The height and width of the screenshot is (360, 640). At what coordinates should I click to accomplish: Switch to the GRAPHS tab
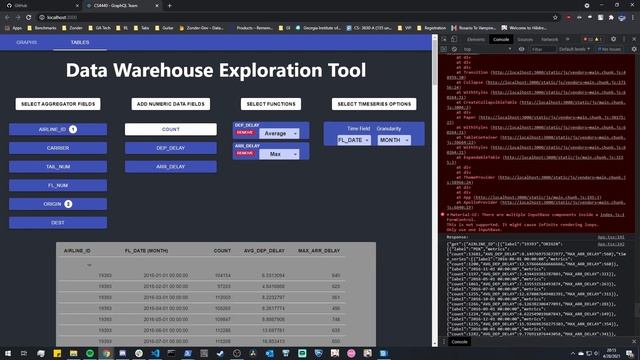point(27,42)
